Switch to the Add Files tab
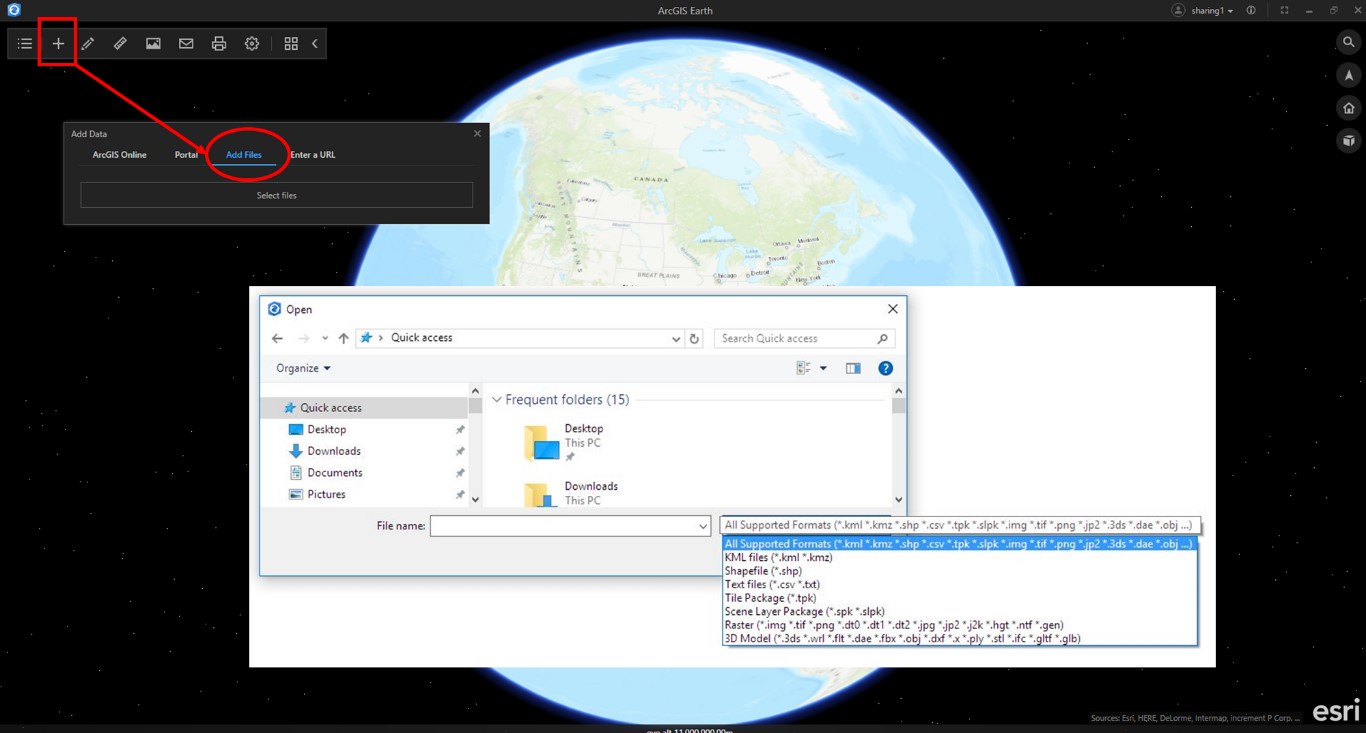This screenshot has height=733, width=1366. click(244, 155)
